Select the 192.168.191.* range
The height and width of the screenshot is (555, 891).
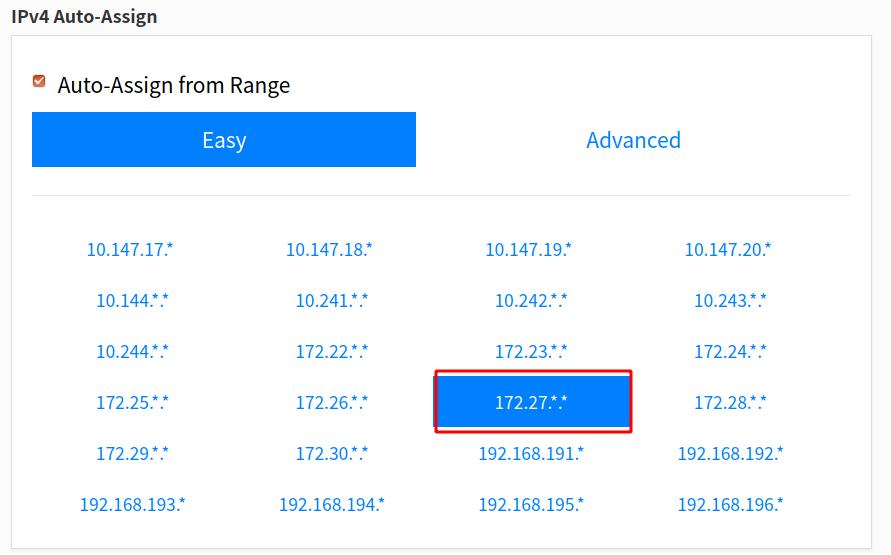[x=531, y=454]
